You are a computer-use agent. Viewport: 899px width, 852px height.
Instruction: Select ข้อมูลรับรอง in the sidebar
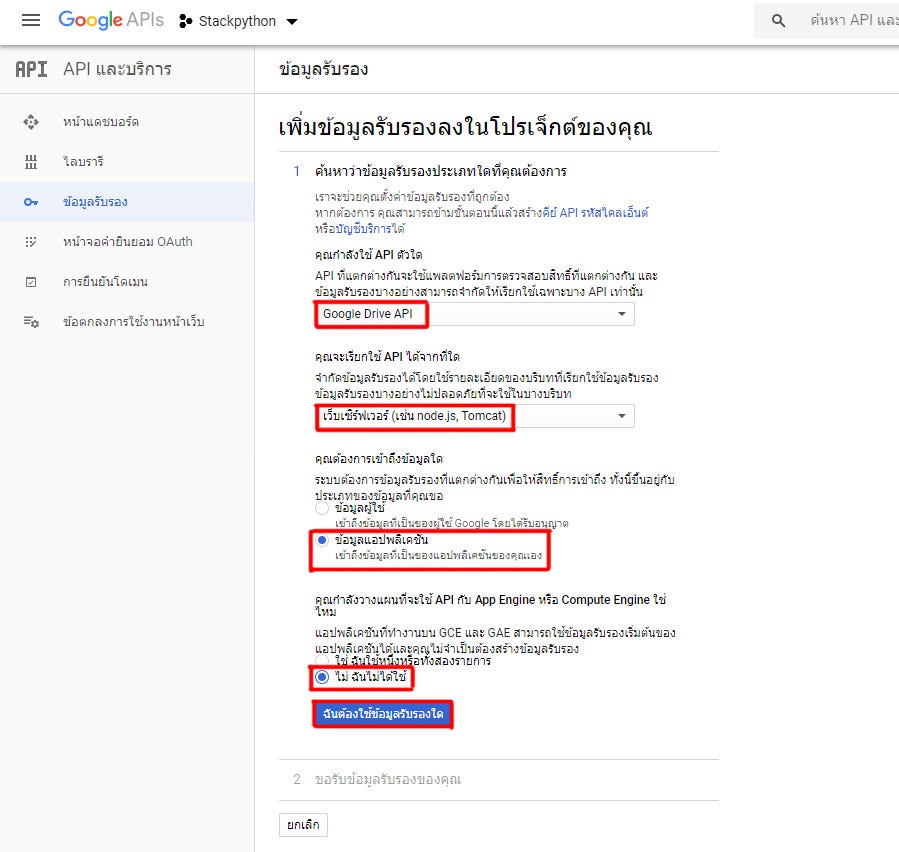click(x=127, y=202)
